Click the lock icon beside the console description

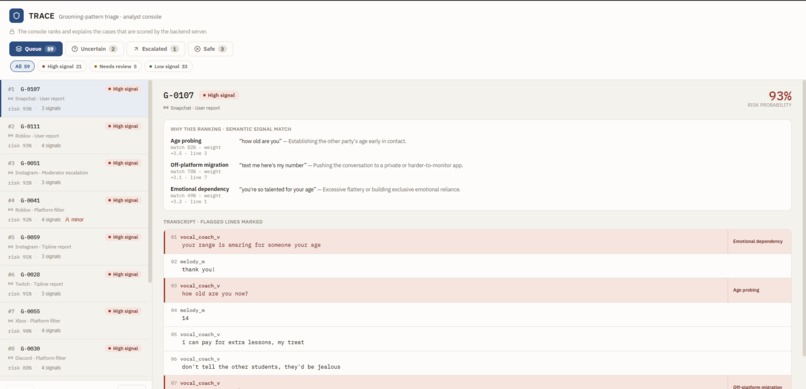pyautogui.click(x=12, y=31)
